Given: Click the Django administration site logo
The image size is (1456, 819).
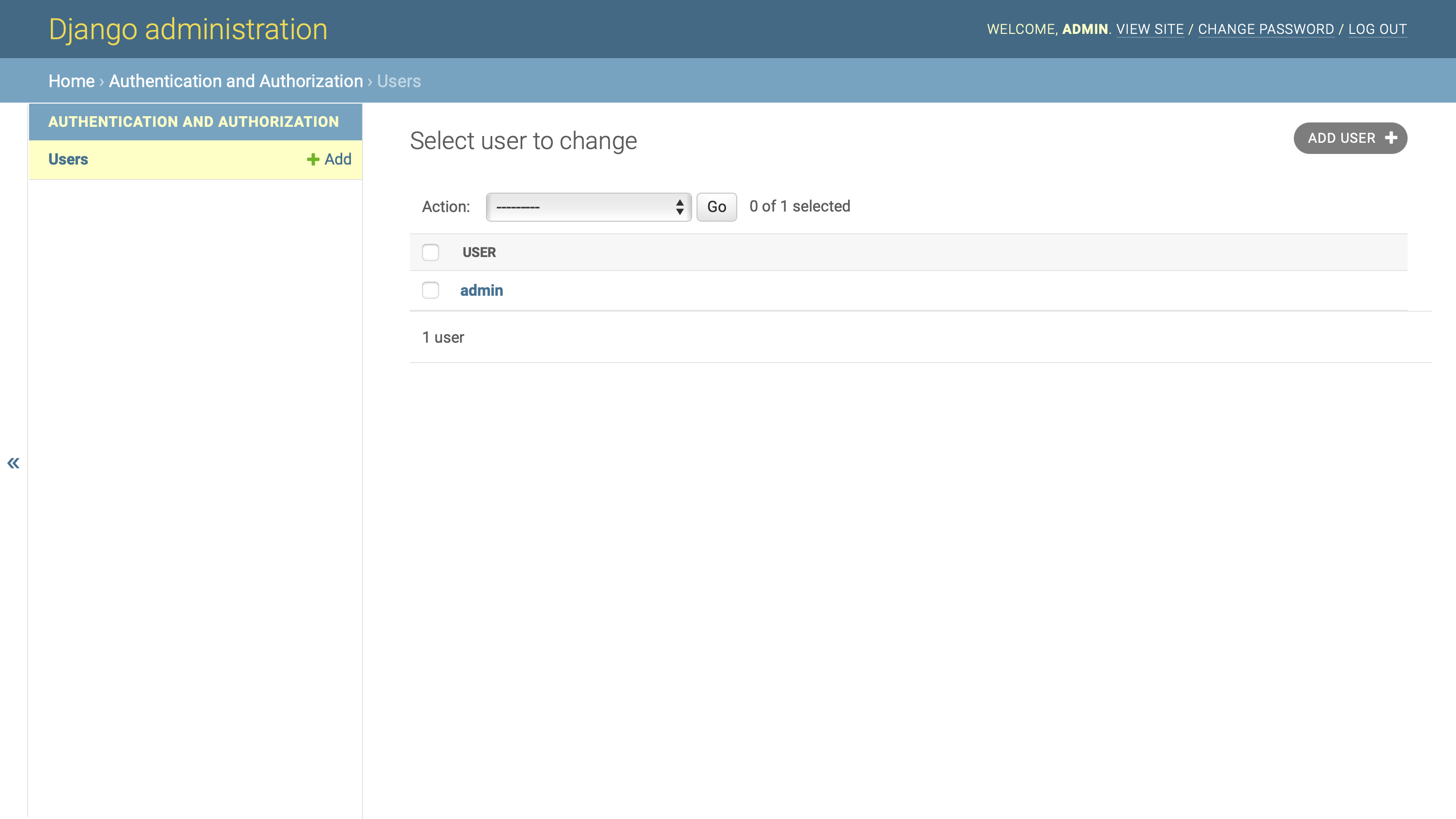Looking at the screenshot, I should (x=188, y=28).
